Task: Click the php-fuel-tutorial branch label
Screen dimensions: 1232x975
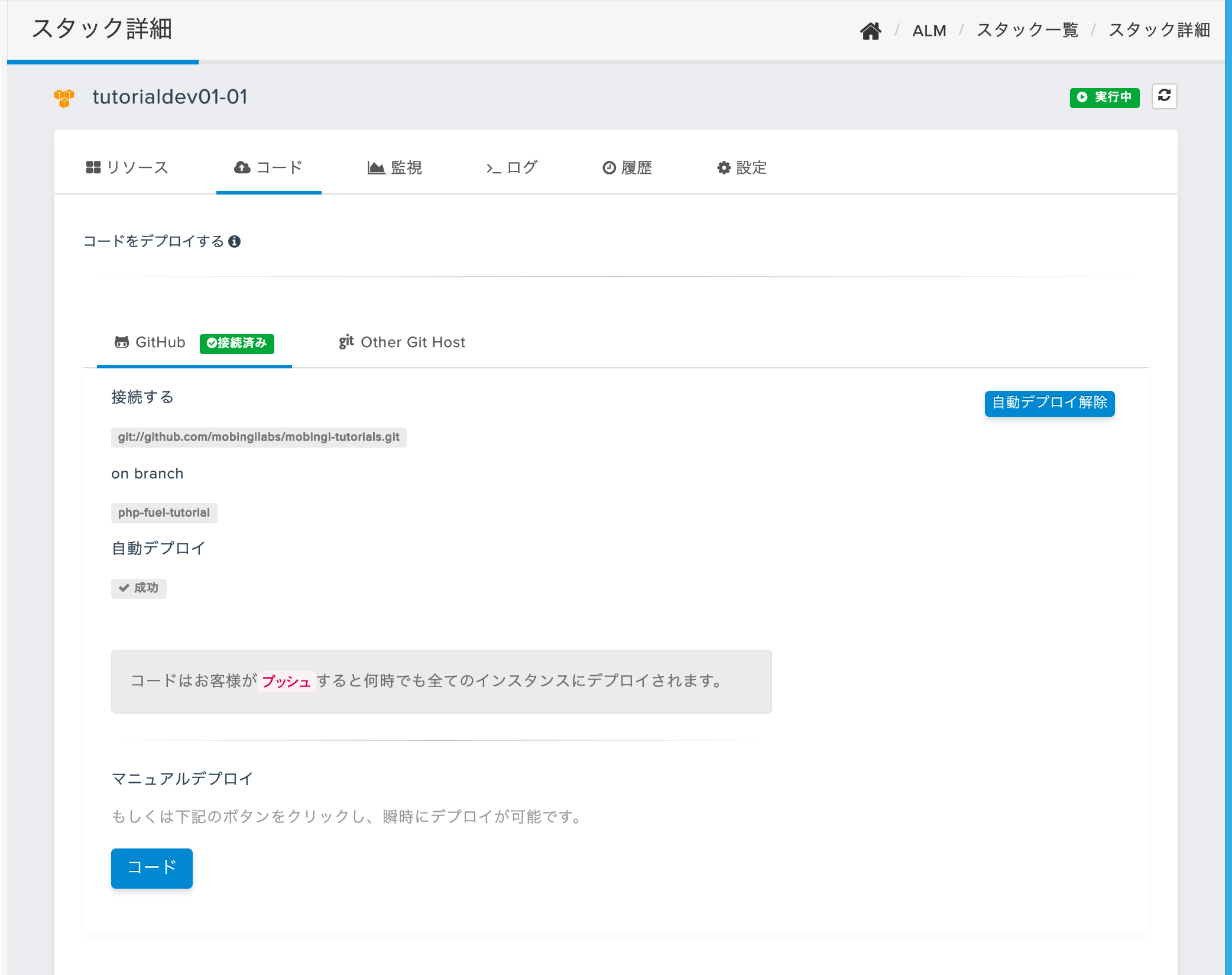Action: point(164,513)
